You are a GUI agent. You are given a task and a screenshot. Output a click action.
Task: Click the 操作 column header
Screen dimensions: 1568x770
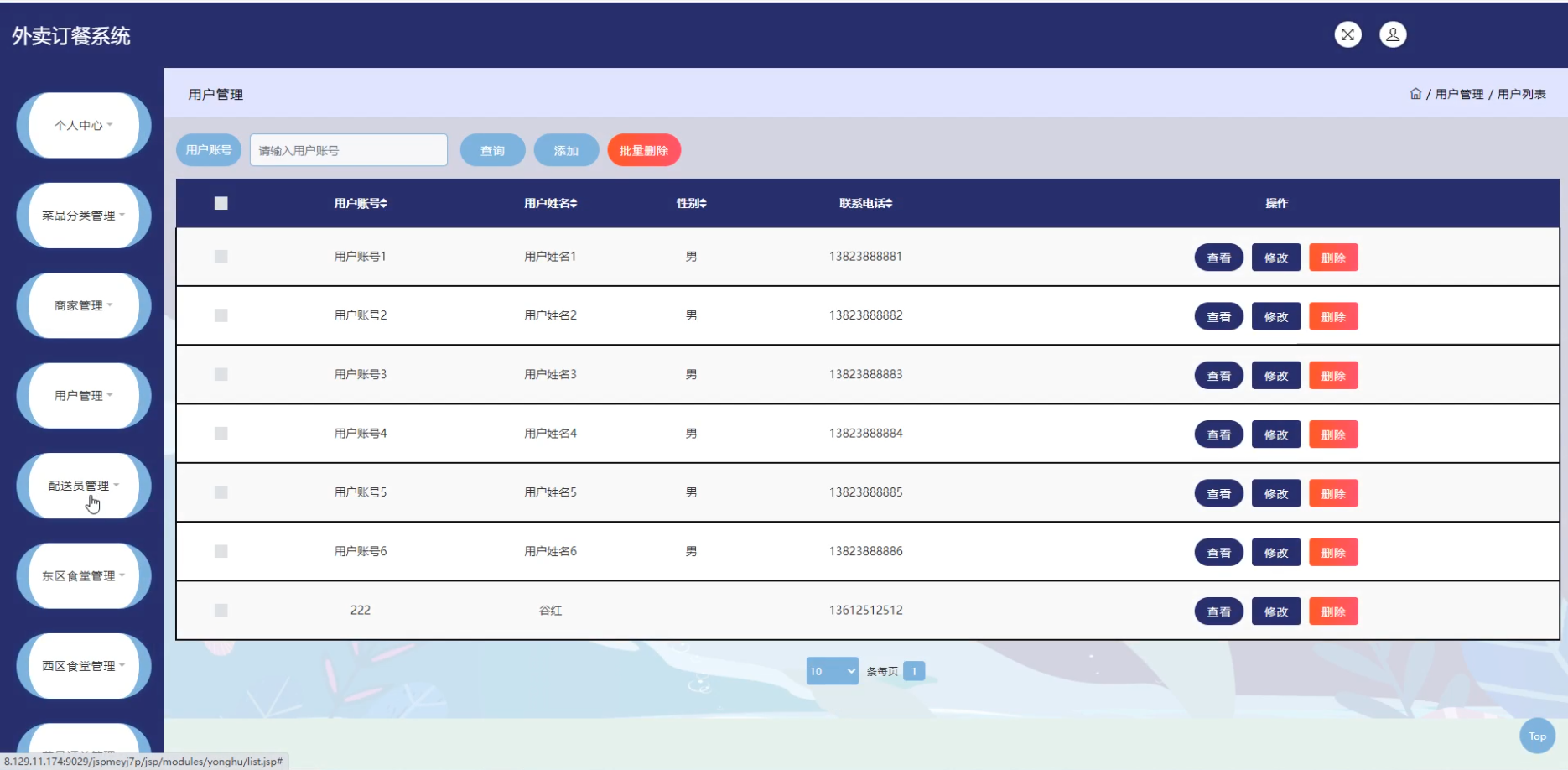(1277, 203)
